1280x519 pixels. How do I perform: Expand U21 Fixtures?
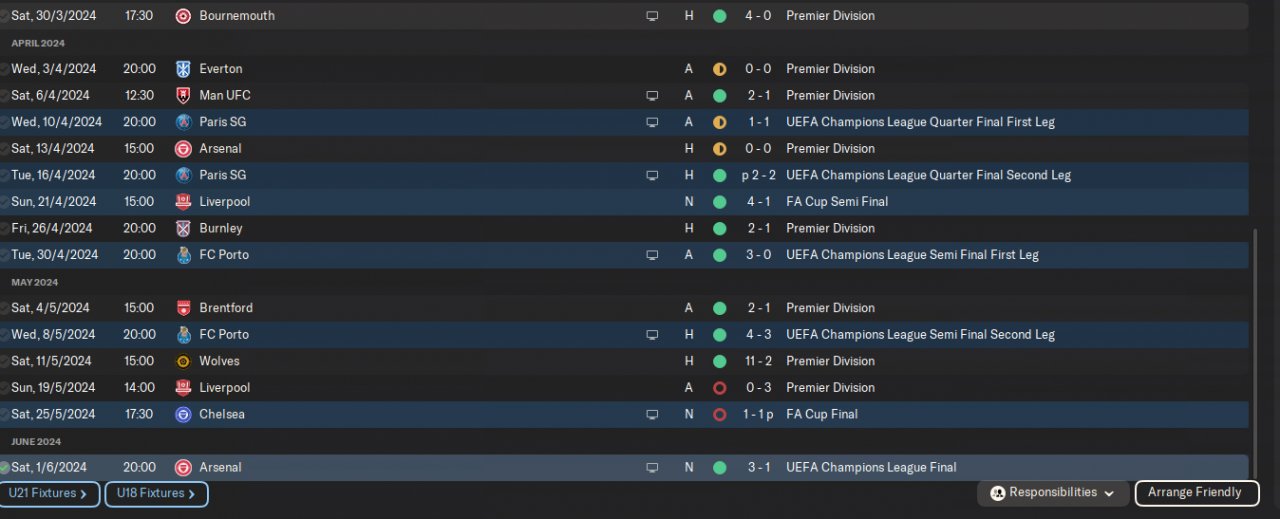point(48,494)
